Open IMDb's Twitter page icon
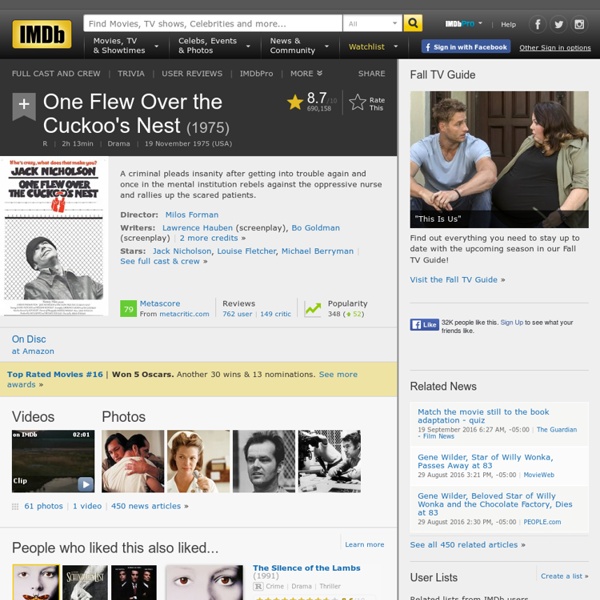The width and height of the screenshot is (600, 600). click(558, 24)
